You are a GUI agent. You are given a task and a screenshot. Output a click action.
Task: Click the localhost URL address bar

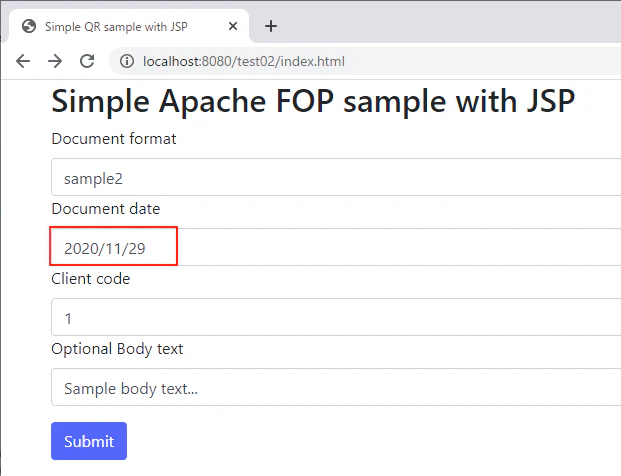pyautogui.click(x=365, y=61)
